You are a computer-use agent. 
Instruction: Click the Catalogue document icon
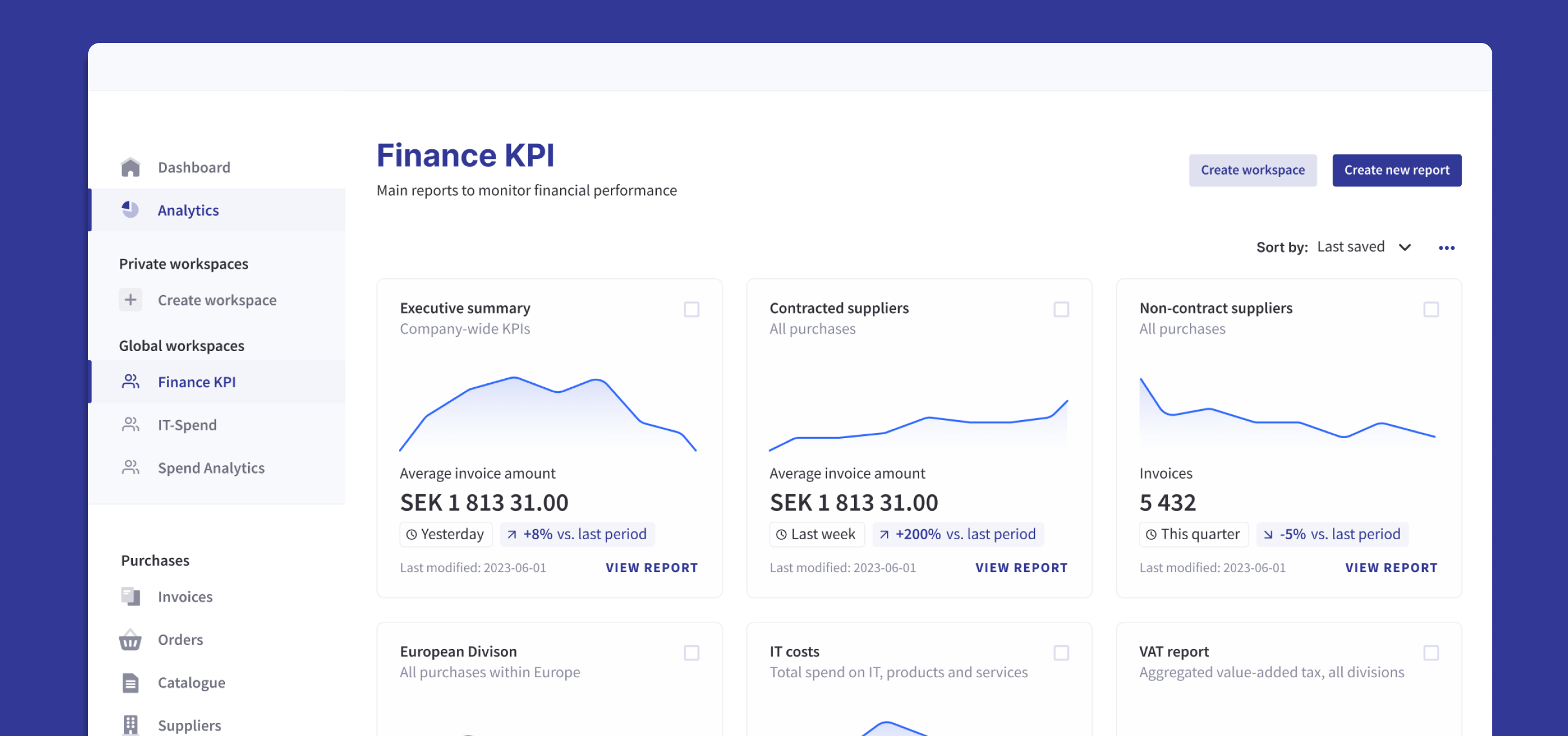click(130, 682)
